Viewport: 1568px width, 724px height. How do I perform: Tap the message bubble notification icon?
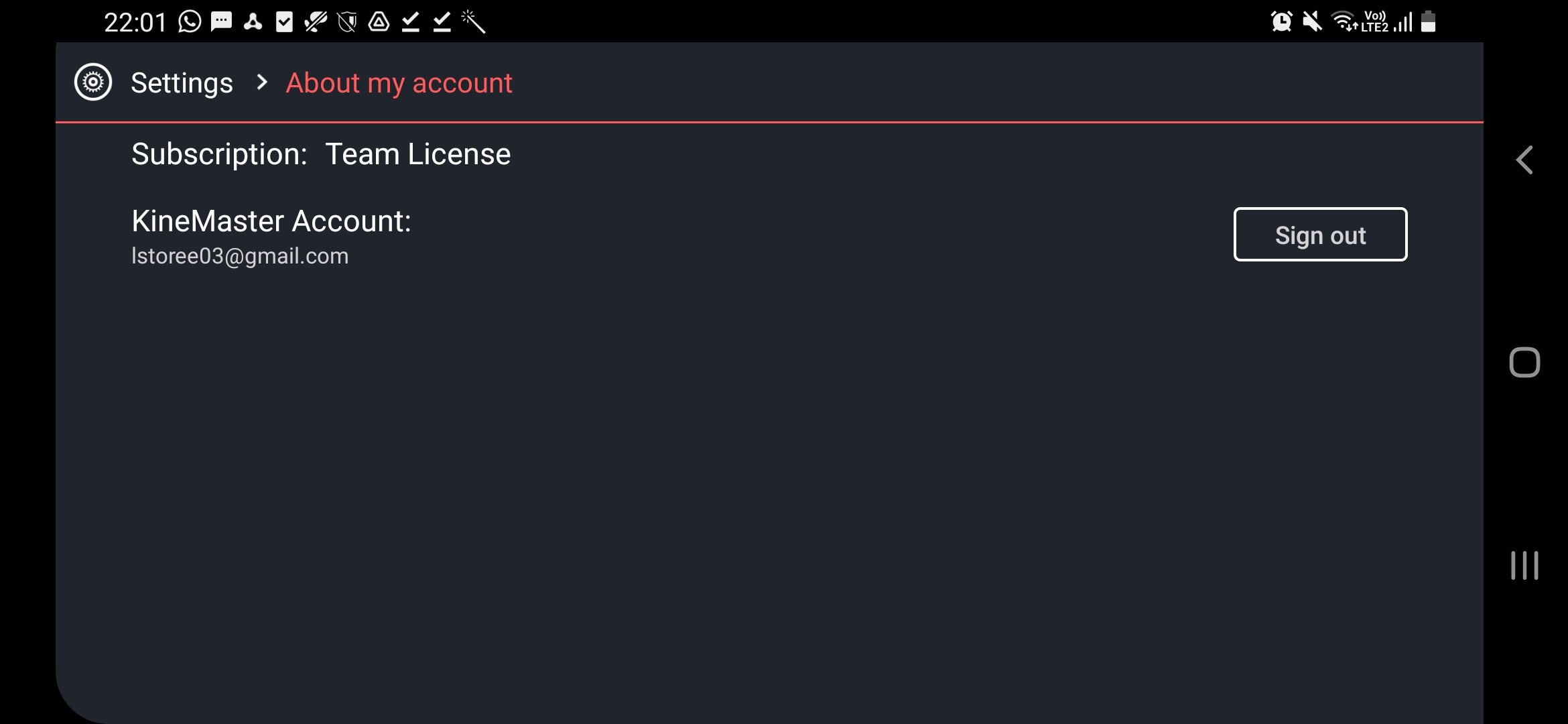(x=221, y=21)
